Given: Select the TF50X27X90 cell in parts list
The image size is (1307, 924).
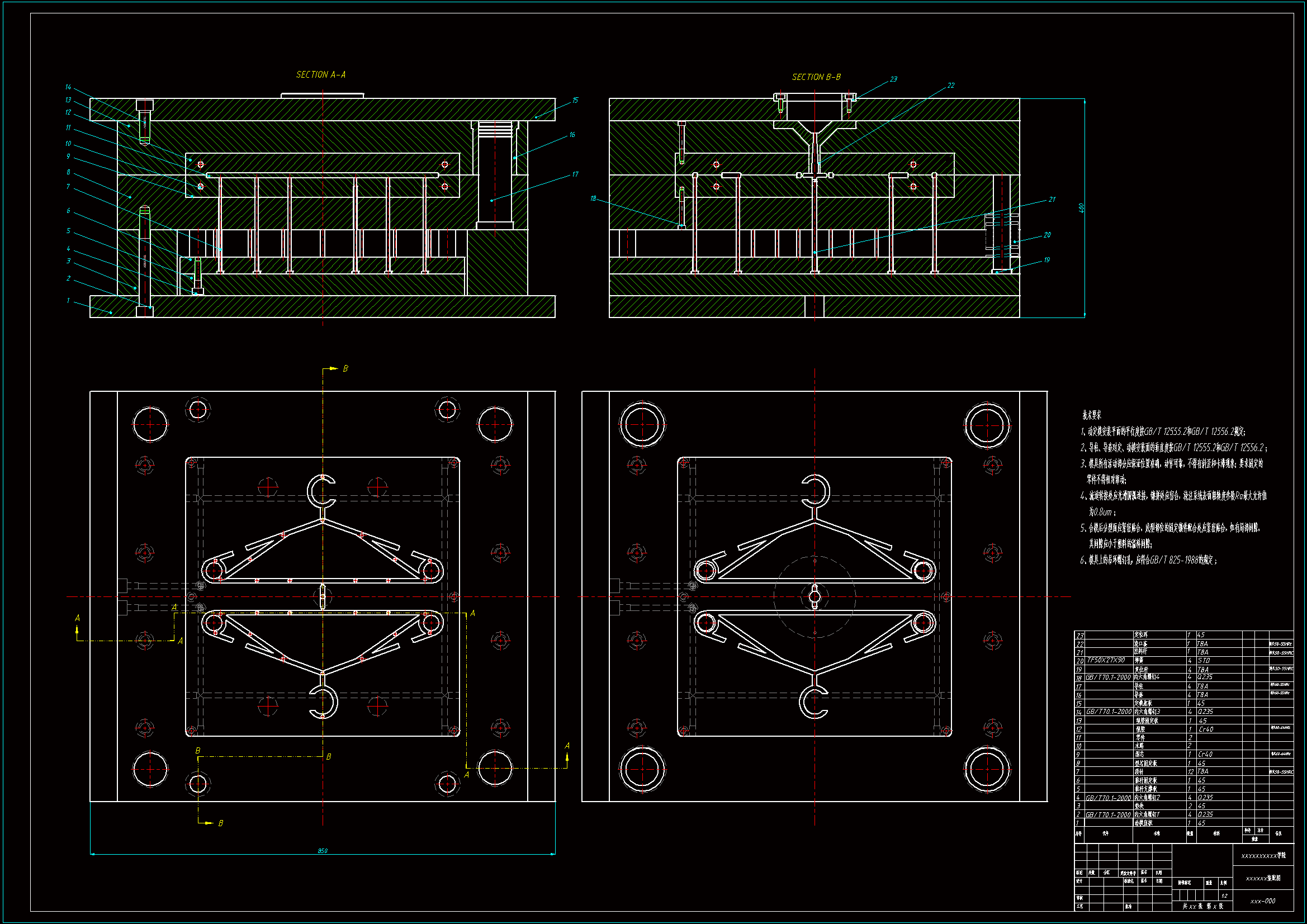Looking at the screenshot, I should click(x=1106, y=660).
